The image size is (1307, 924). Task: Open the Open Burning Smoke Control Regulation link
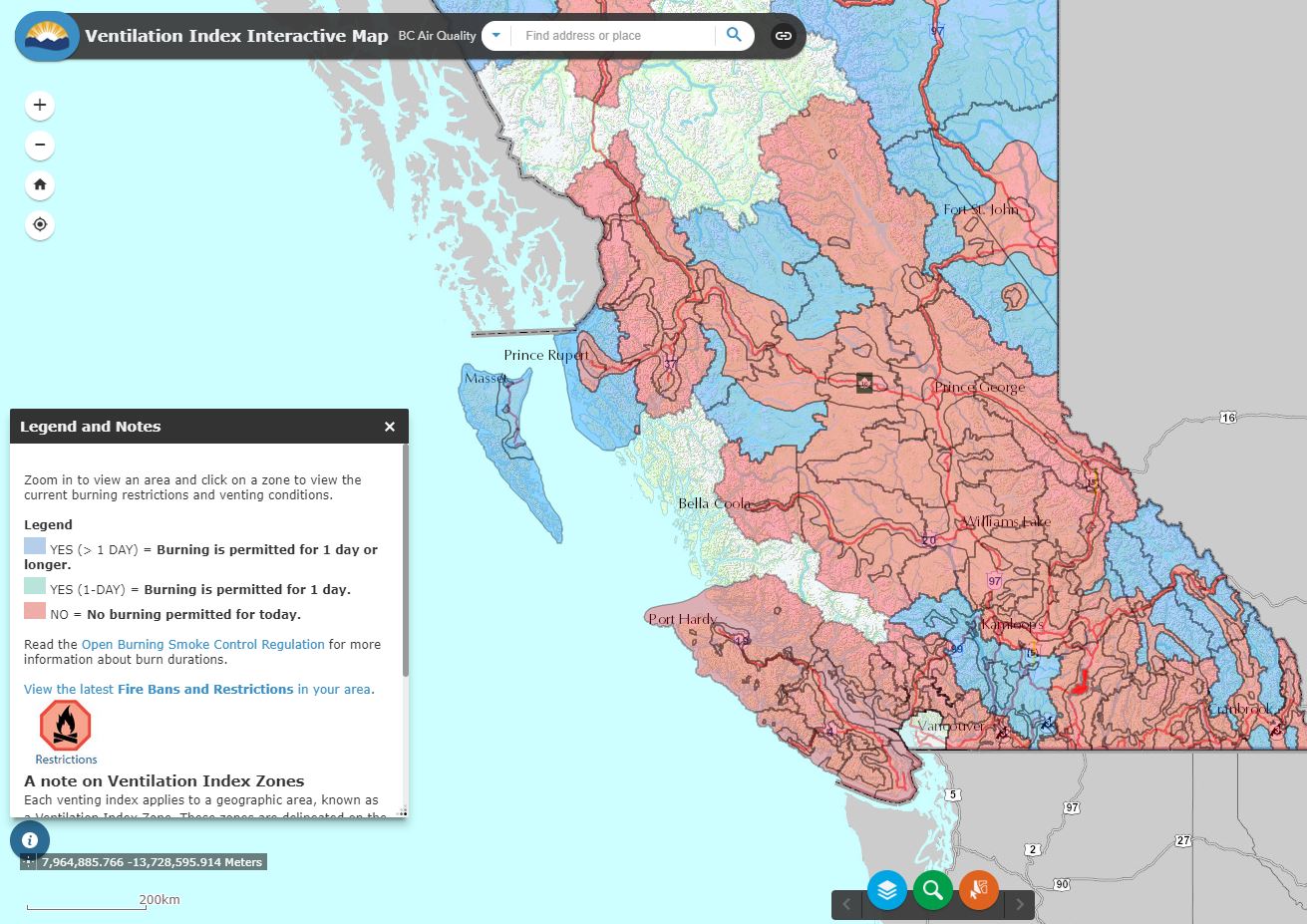tap(202, 645)
